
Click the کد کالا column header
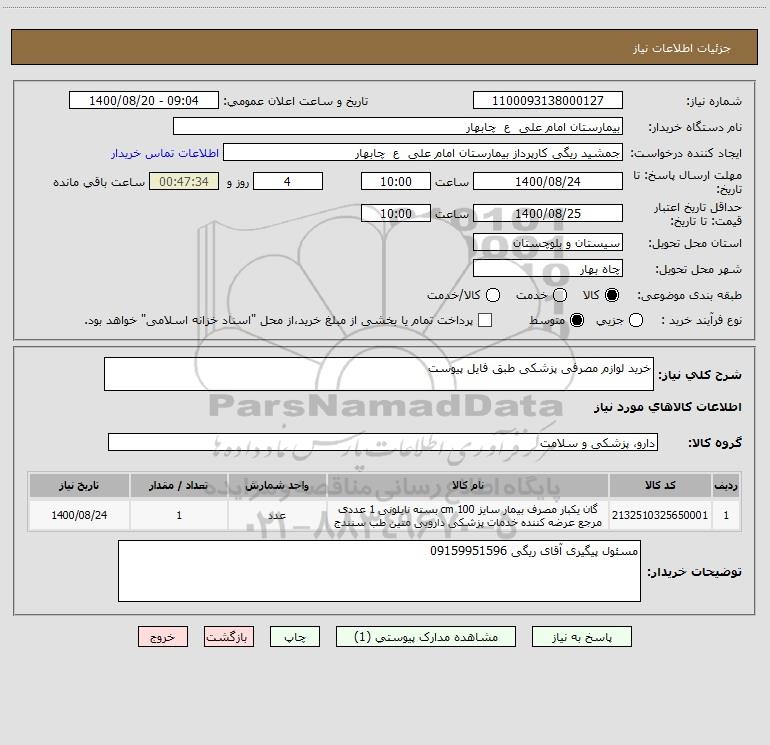pos(660,485)
